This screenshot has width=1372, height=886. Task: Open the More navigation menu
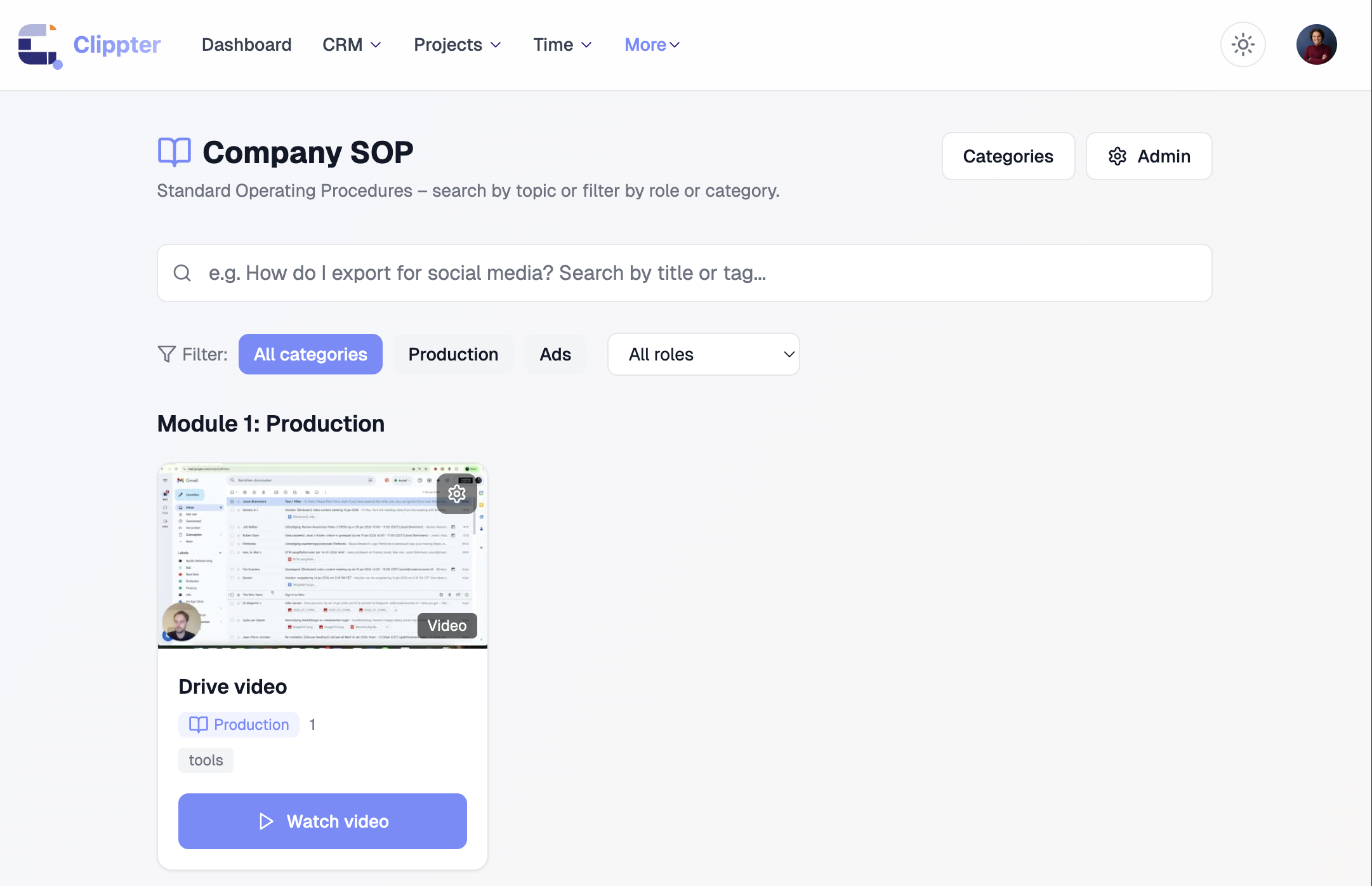(x=652, y=44)
